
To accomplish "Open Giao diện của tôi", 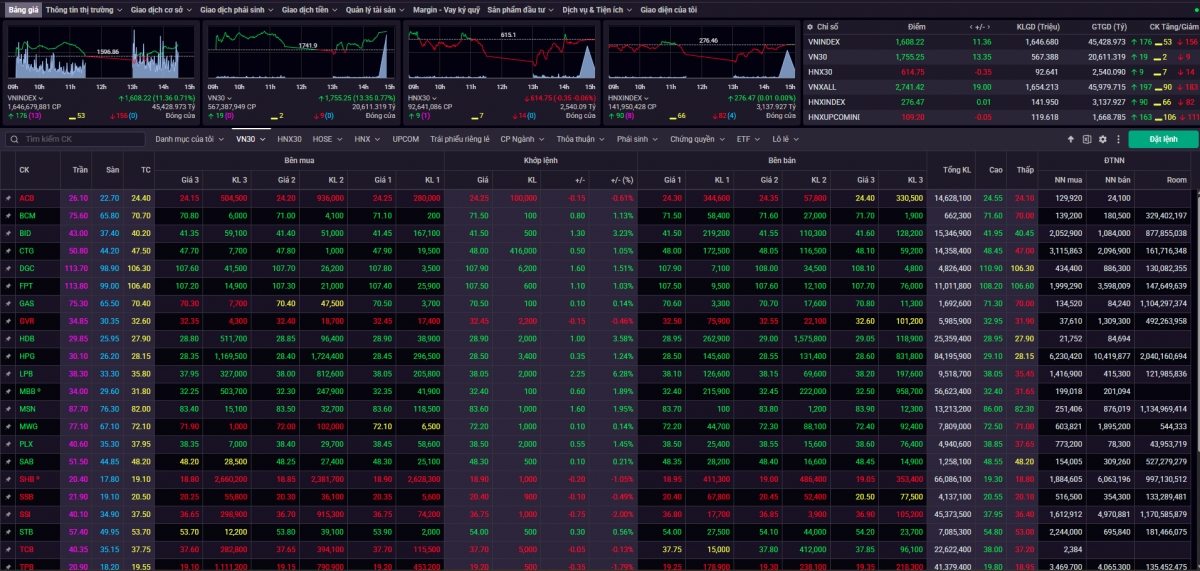I will pos(668,9).
